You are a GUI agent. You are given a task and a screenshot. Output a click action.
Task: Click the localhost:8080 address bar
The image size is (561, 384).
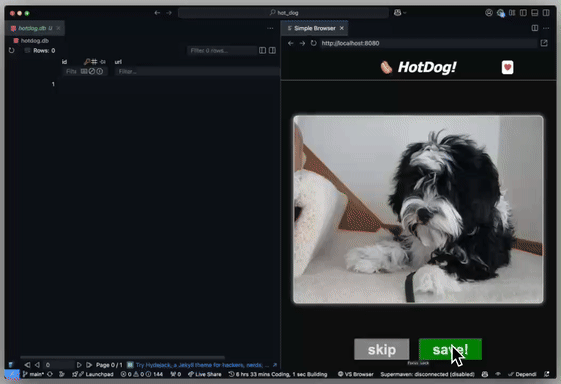click(x=429, y=43)
